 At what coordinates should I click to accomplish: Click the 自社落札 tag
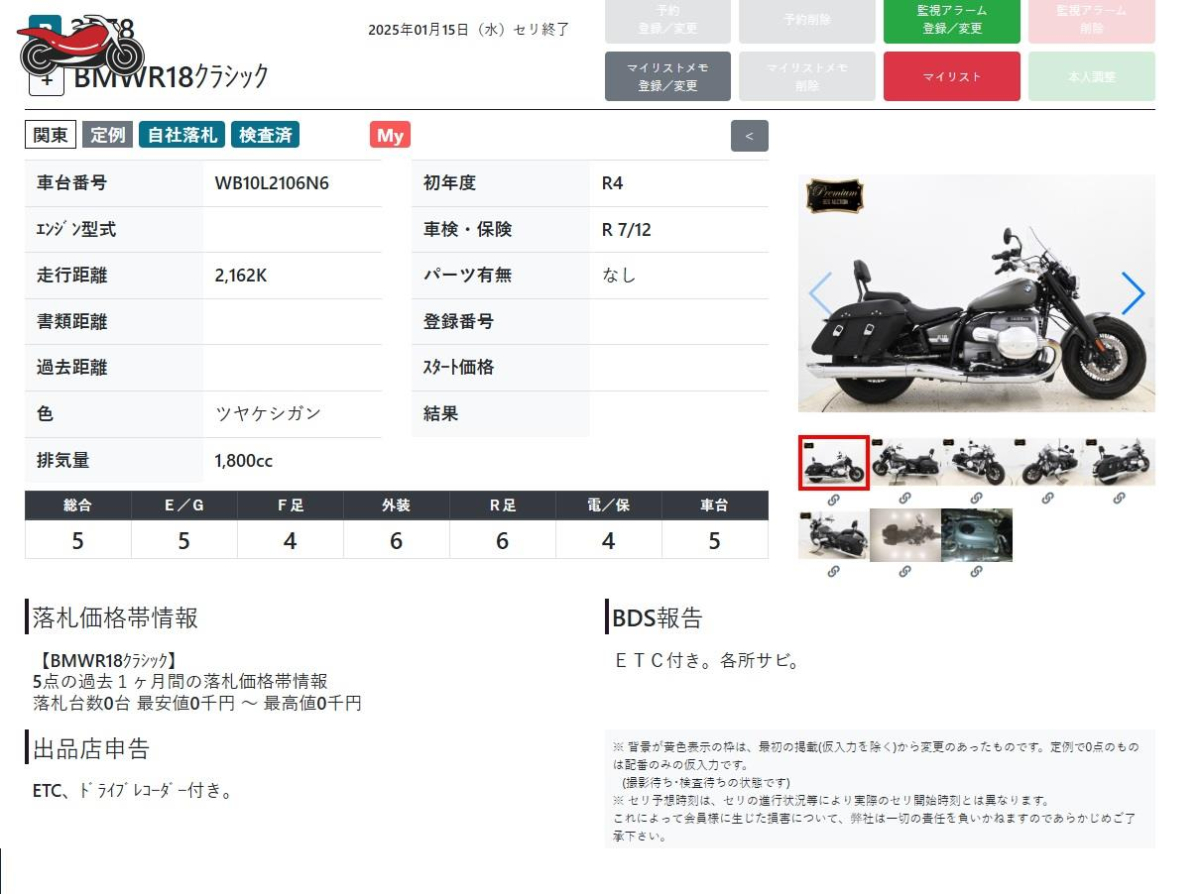tap(182, 135)
